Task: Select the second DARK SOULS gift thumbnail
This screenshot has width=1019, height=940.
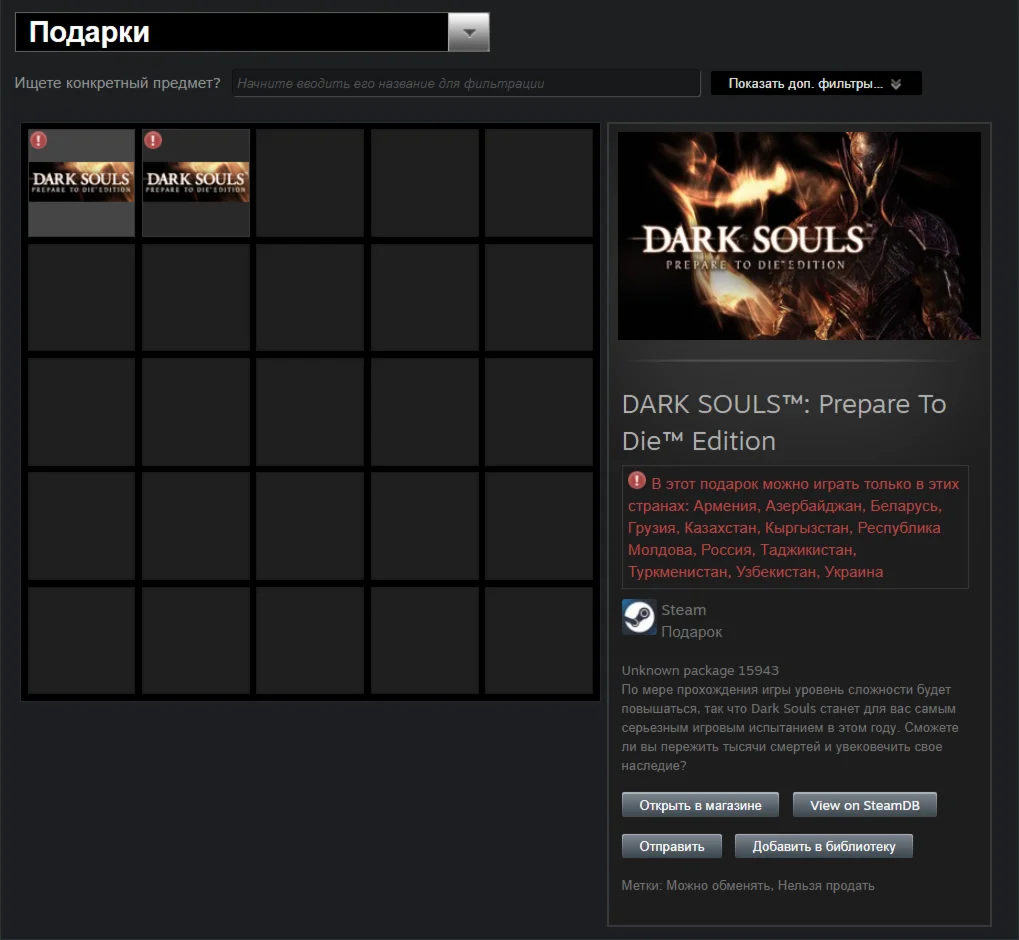Action: [195, 181]
